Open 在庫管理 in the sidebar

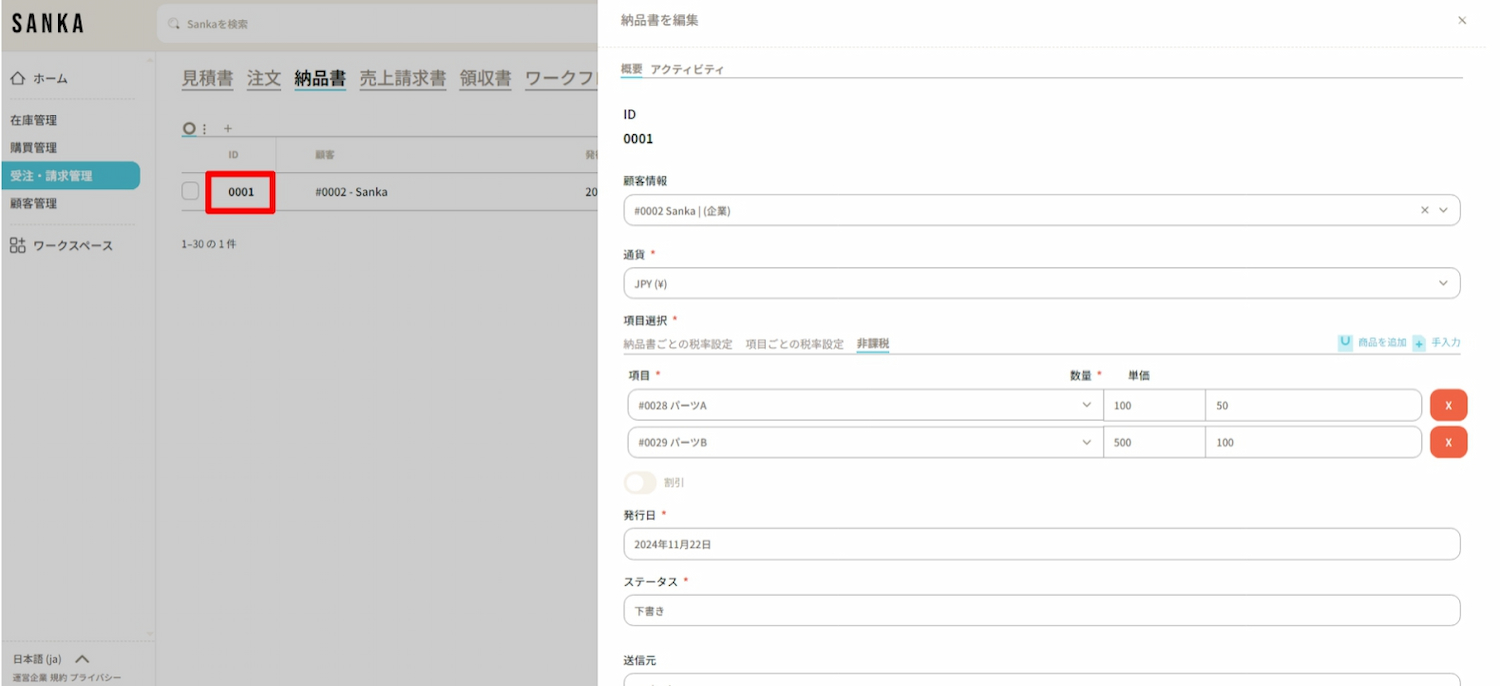(x=34, y=120)
